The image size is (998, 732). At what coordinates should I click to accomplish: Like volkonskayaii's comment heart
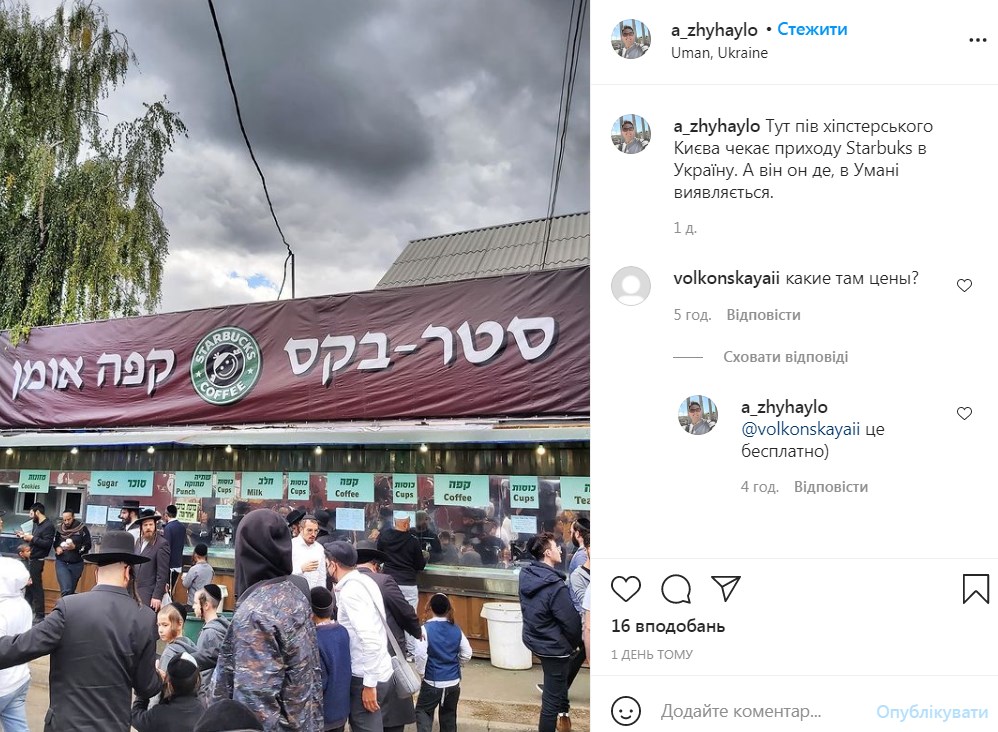pyautogui.click(x=964, y=285)
